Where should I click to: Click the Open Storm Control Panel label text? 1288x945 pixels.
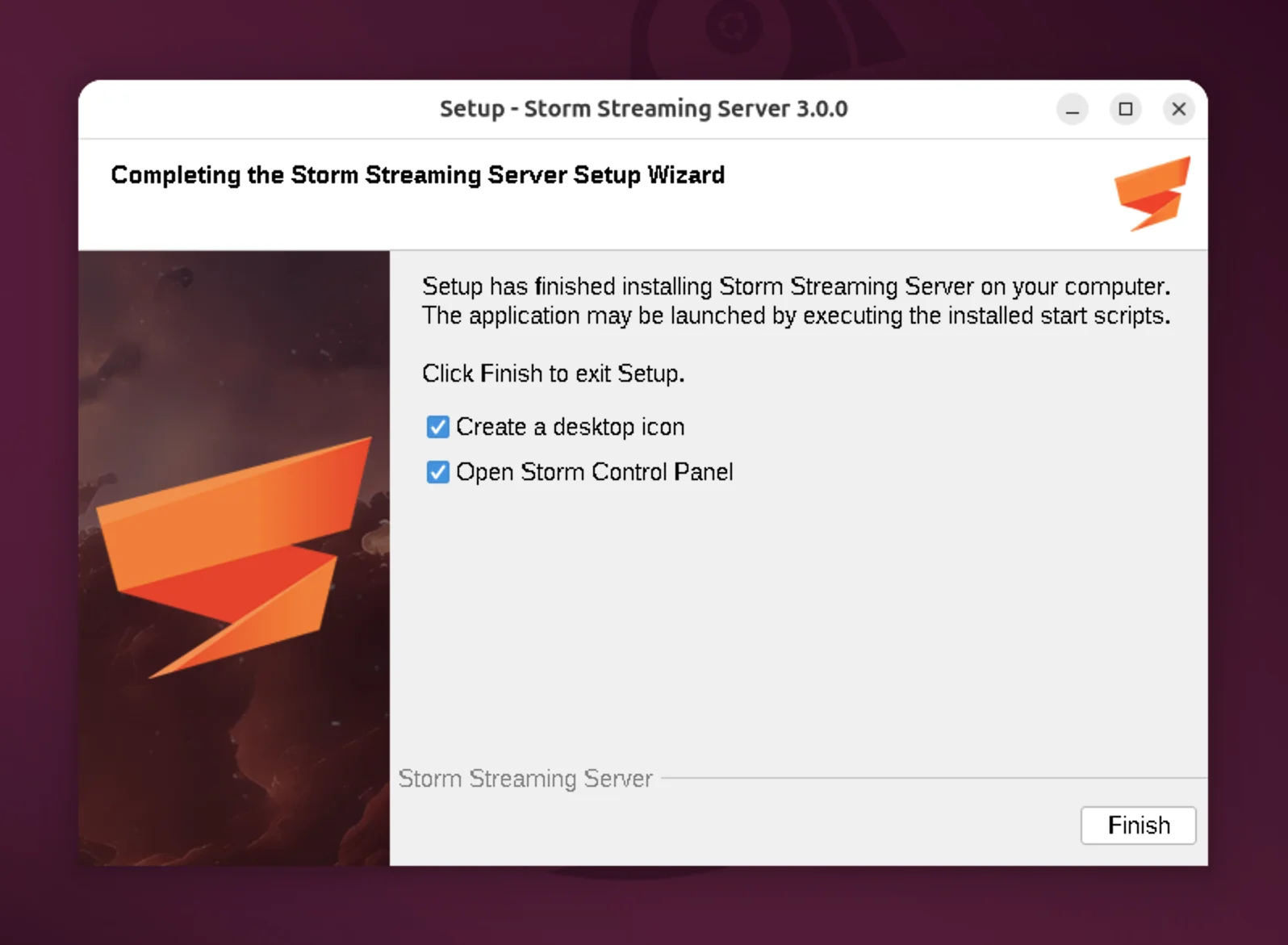click(595, 472)
